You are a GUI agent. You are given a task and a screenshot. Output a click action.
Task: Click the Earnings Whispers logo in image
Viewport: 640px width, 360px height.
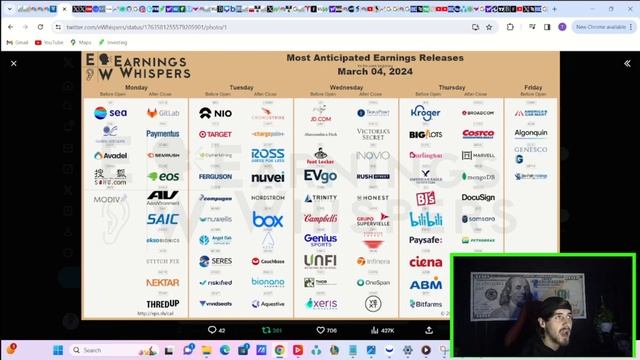[x=138, y=67]
